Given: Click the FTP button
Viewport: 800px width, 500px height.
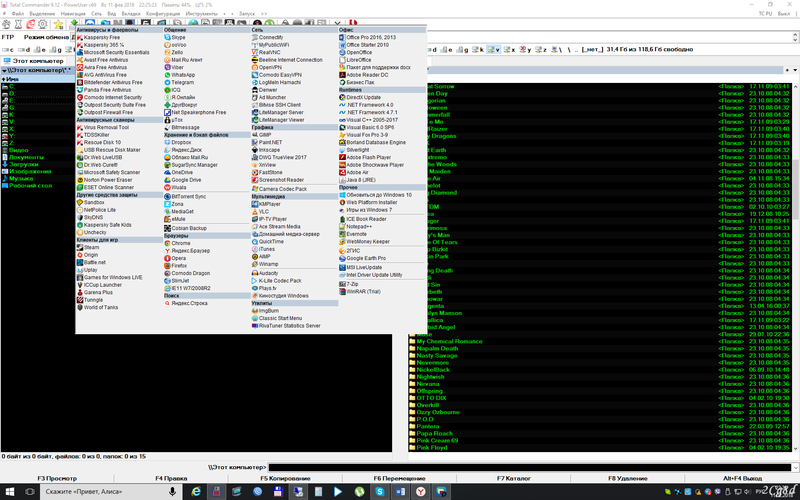Looking at the screenshot, I should tap(8, 37).
